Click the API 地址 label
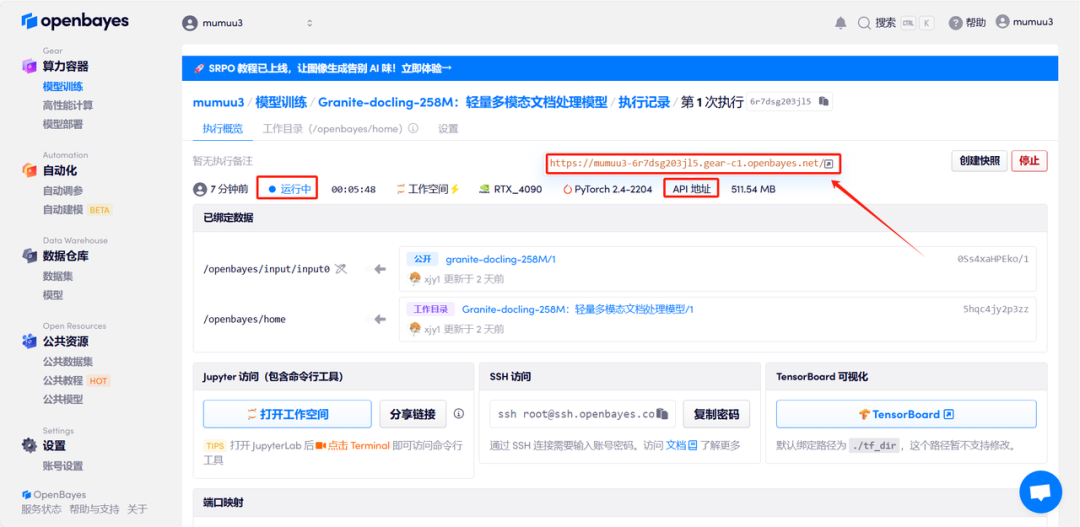This screenshot has height=527, width=1080. tap(691, 189)
